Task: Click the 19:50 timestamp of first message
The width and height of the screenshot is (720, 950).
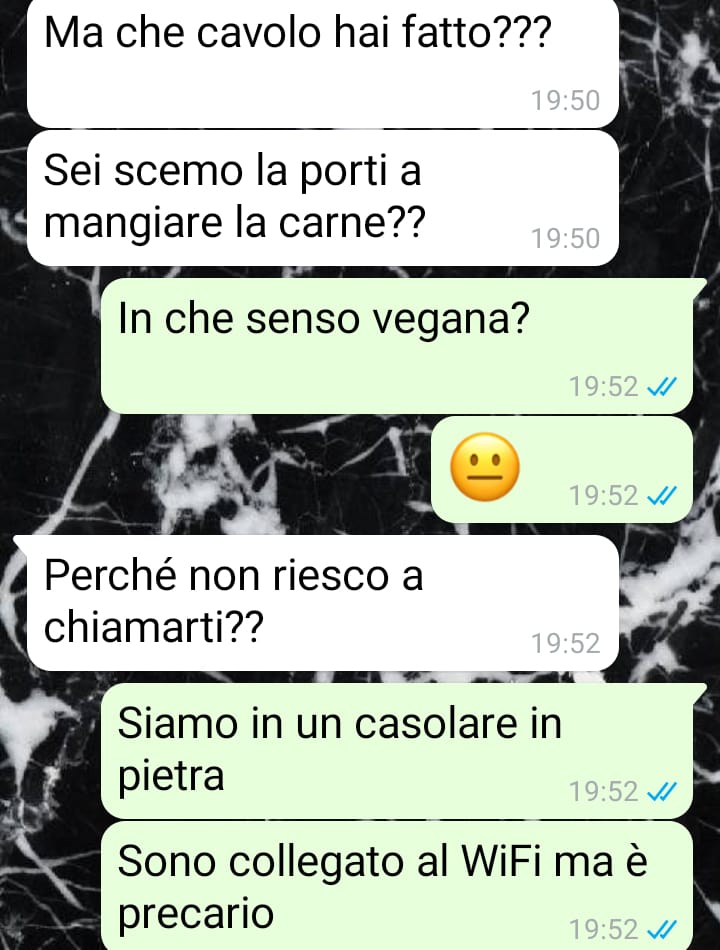Action: tap(565, 101)
